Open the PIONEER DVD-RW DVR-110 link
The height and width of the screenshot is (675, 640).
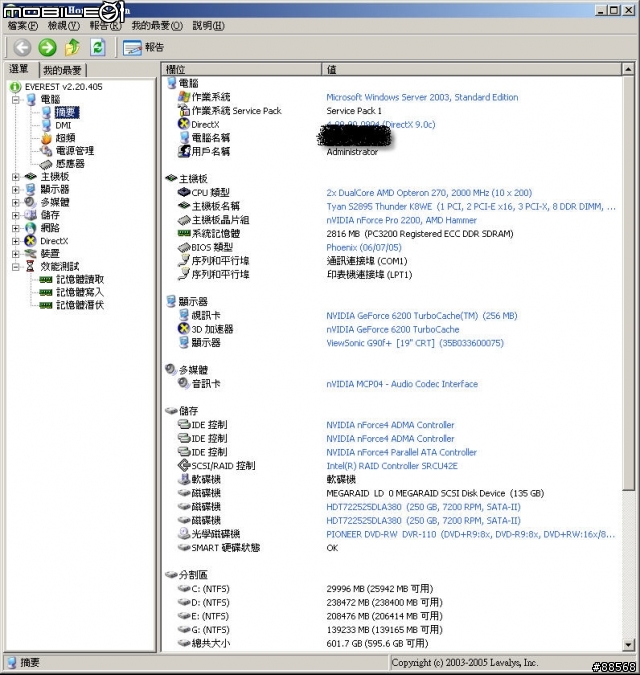point(471,535)
